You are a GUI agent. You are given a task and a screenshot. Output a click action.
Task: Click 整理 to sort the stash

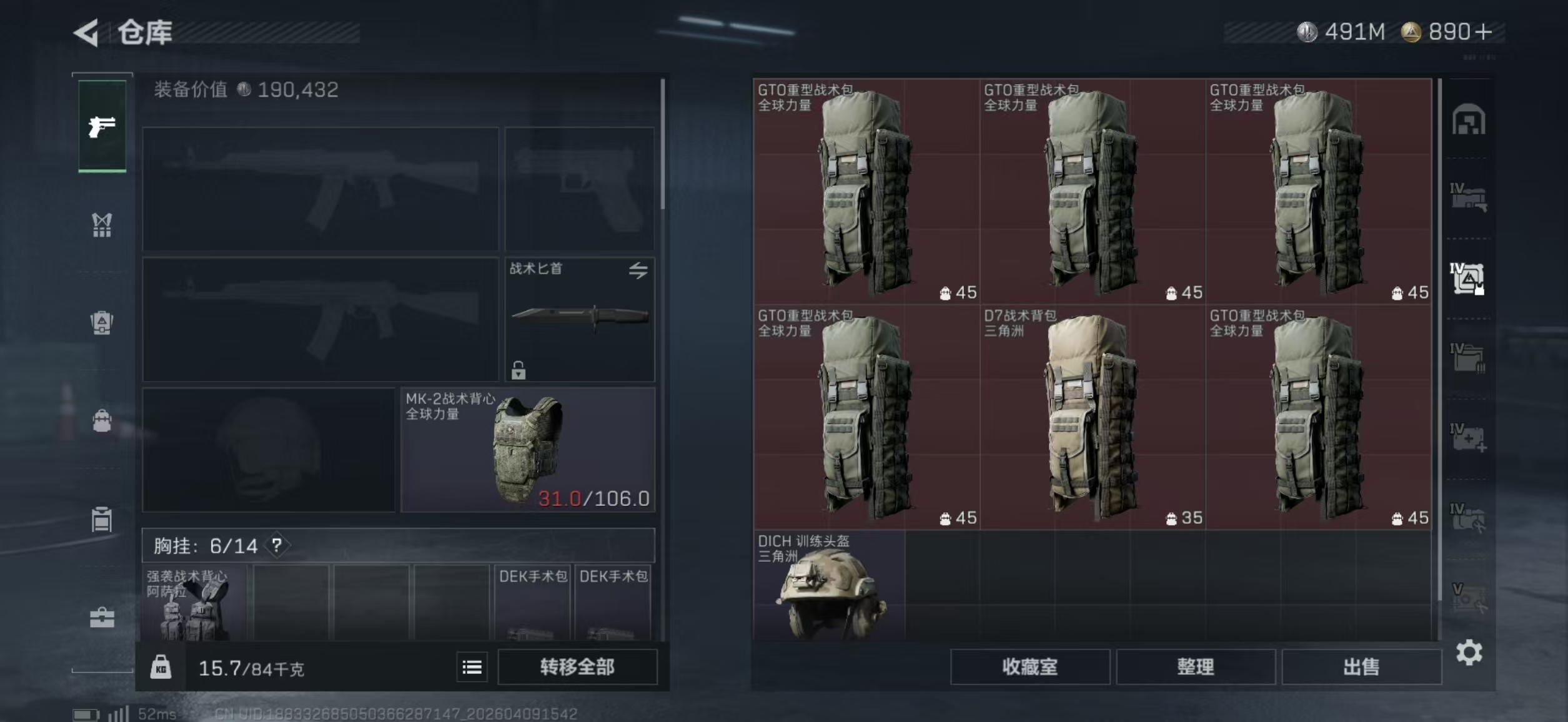(x=1196, y=667)
